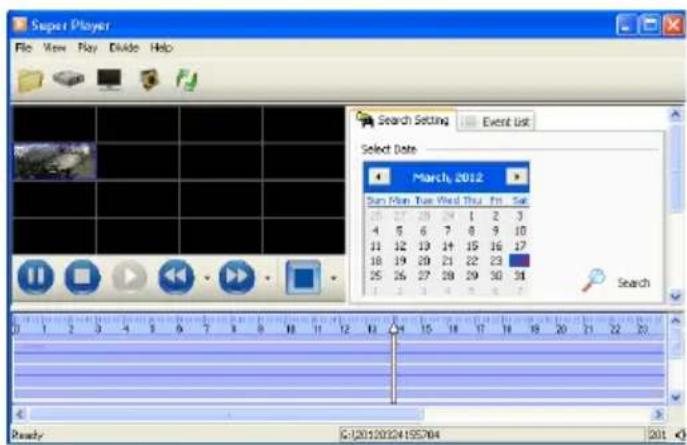Click hour 22 on the timeline ruler
This screenshot has width=687, height=445.
[x=615, y=329]
